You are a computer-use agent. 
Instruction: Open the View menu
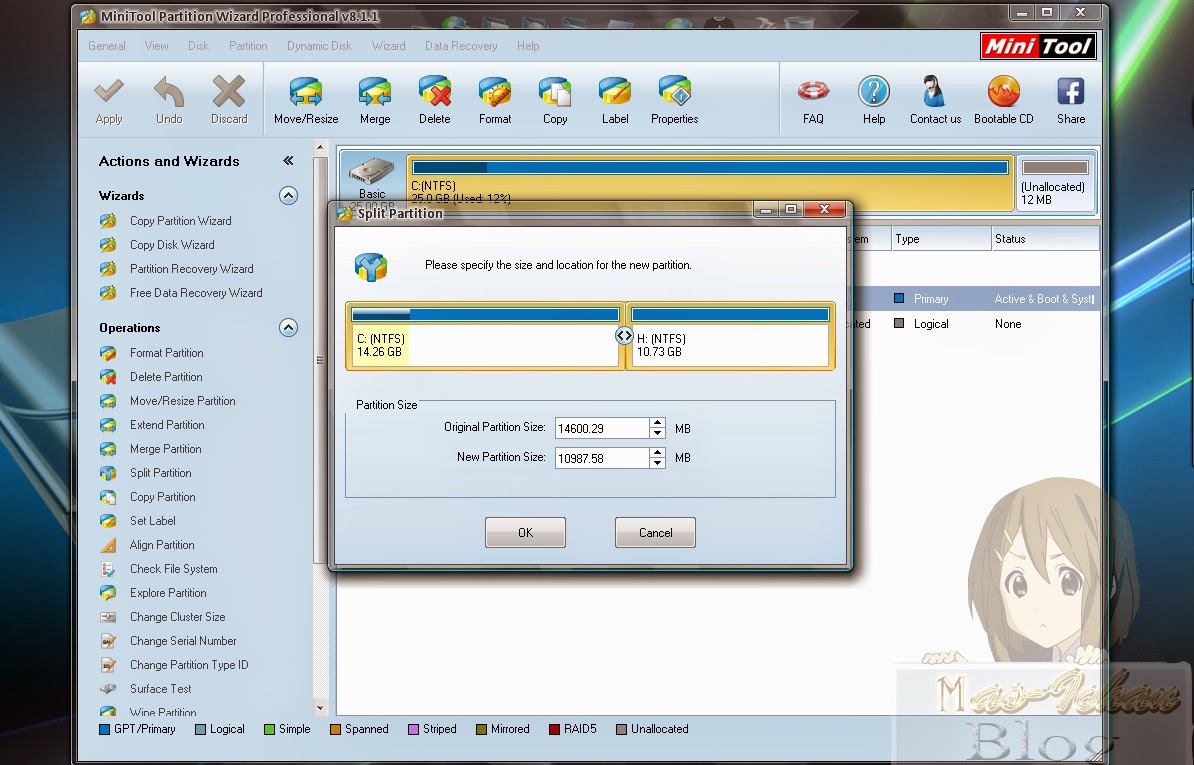[x=156, y=46]
